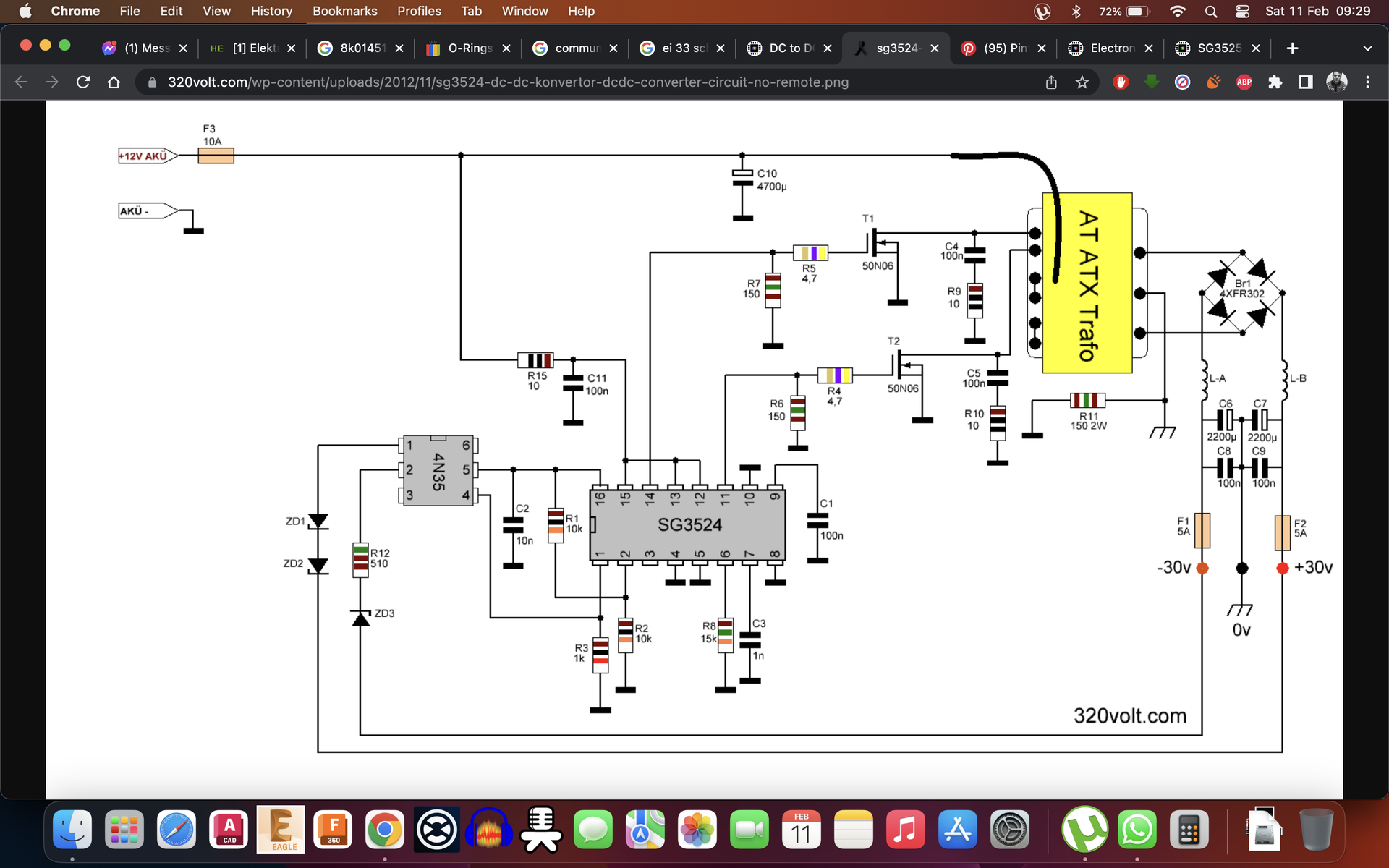Open the Bookmarks menu

point(344,12)
